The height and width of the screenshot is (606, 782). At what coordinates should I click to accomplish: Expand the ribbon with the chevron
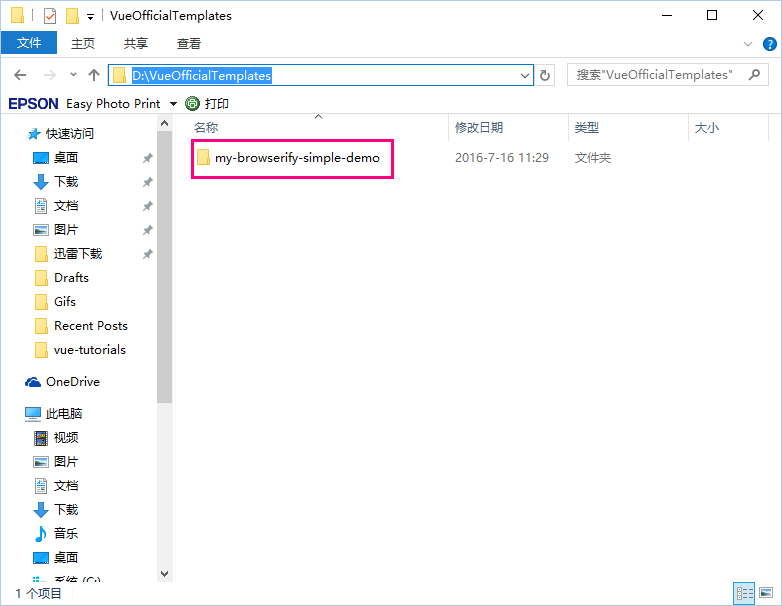click(x=748, y=44)
